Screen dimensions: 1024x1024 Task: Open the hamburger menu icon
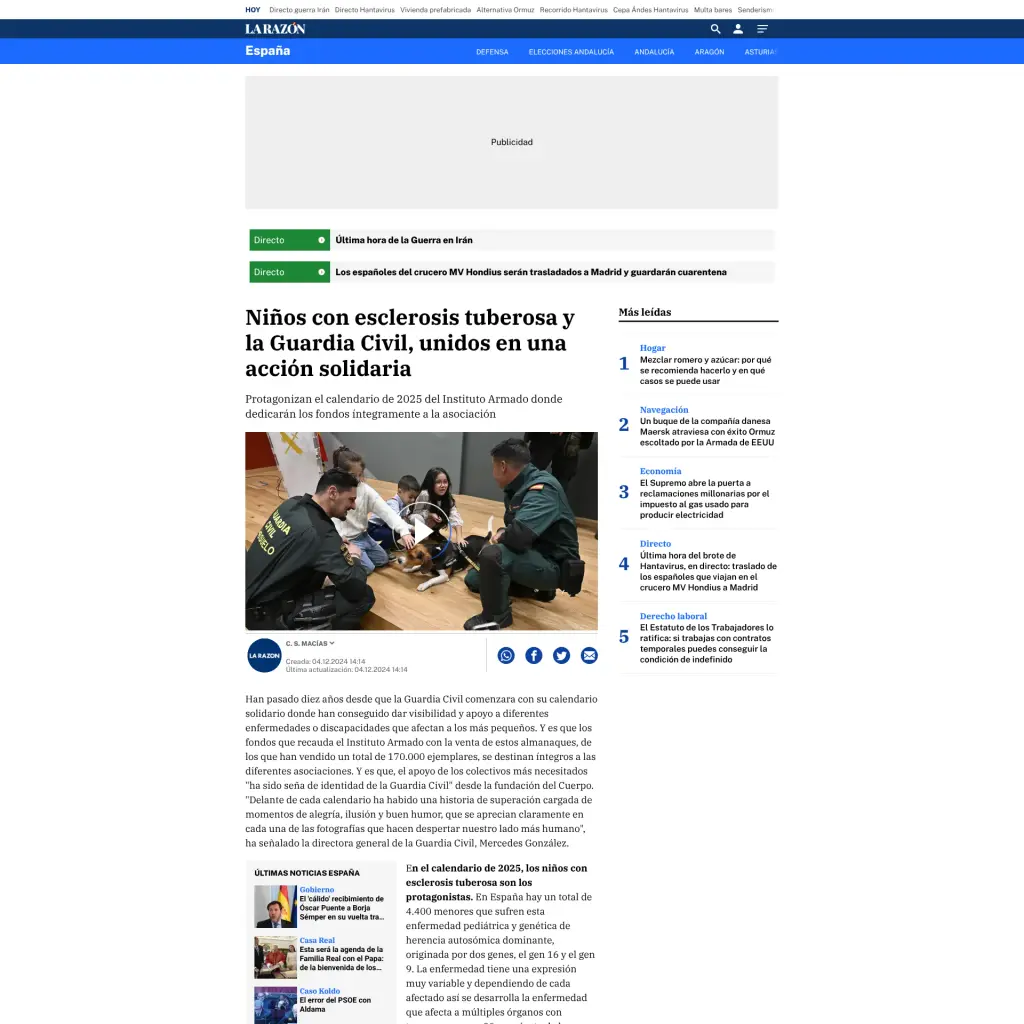click(x=762, y=29)
